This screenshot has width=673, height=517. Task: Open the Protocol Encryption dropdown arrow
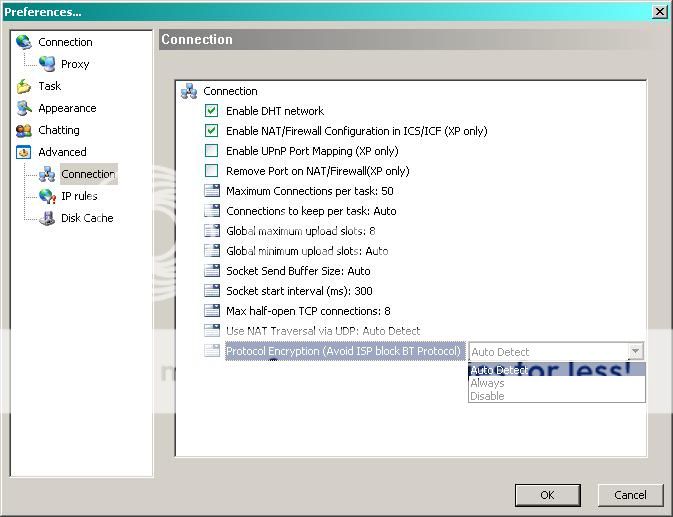(634, 351)
